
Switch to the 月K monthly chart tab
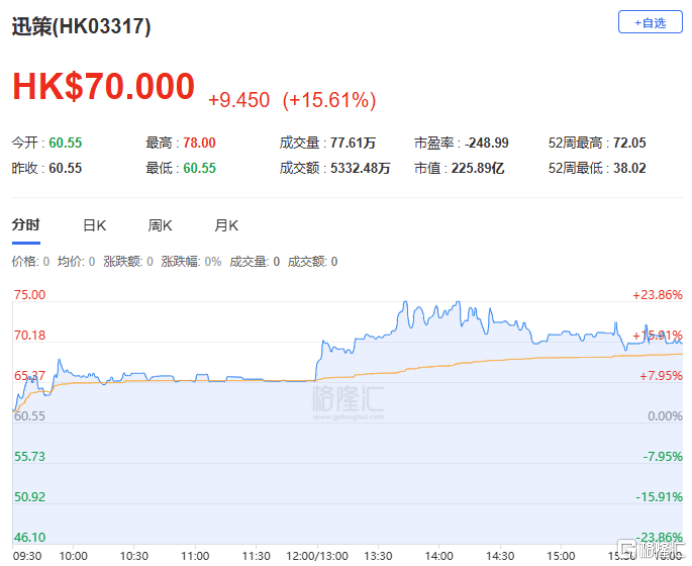[x=226, y=226]
